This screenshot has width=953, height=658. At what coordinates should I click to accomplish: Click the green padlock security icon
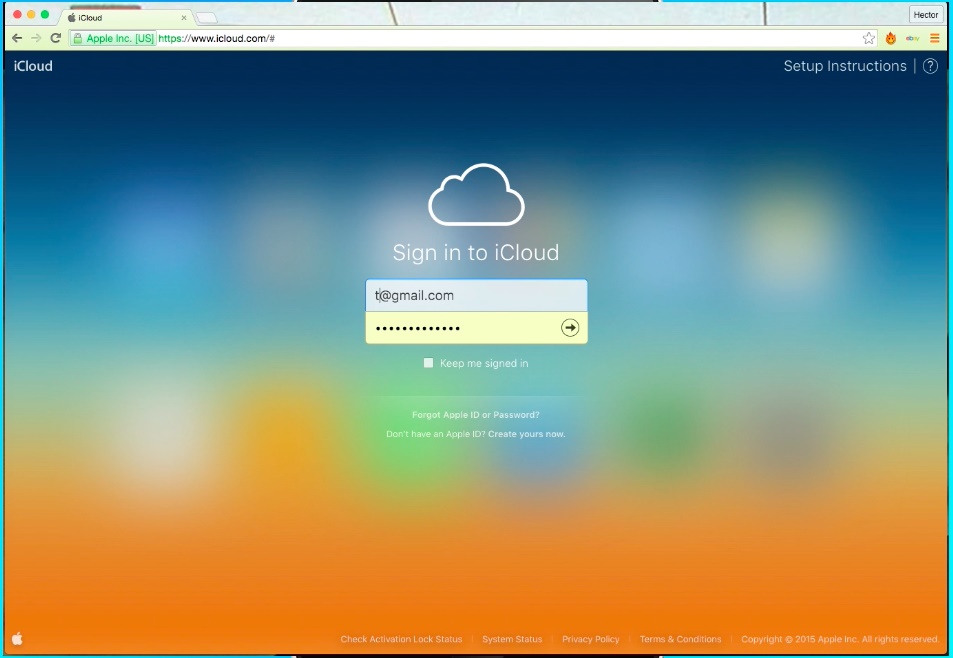pos(78,38)
